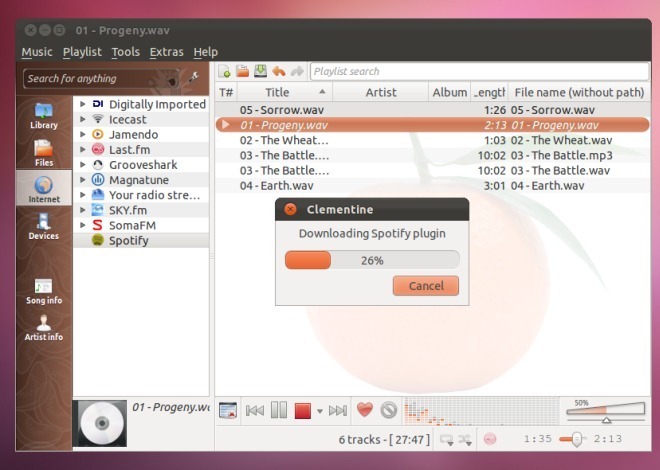
Task: Click the Digitally Imported DI icon
Action: tap(98, 104)
